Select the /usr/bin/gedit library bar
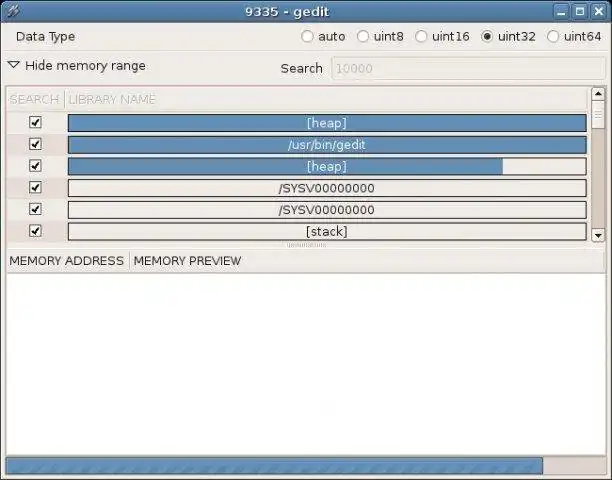Image resolution: width=612 pixels, height=480 pixels. click(x=327, y=145)
